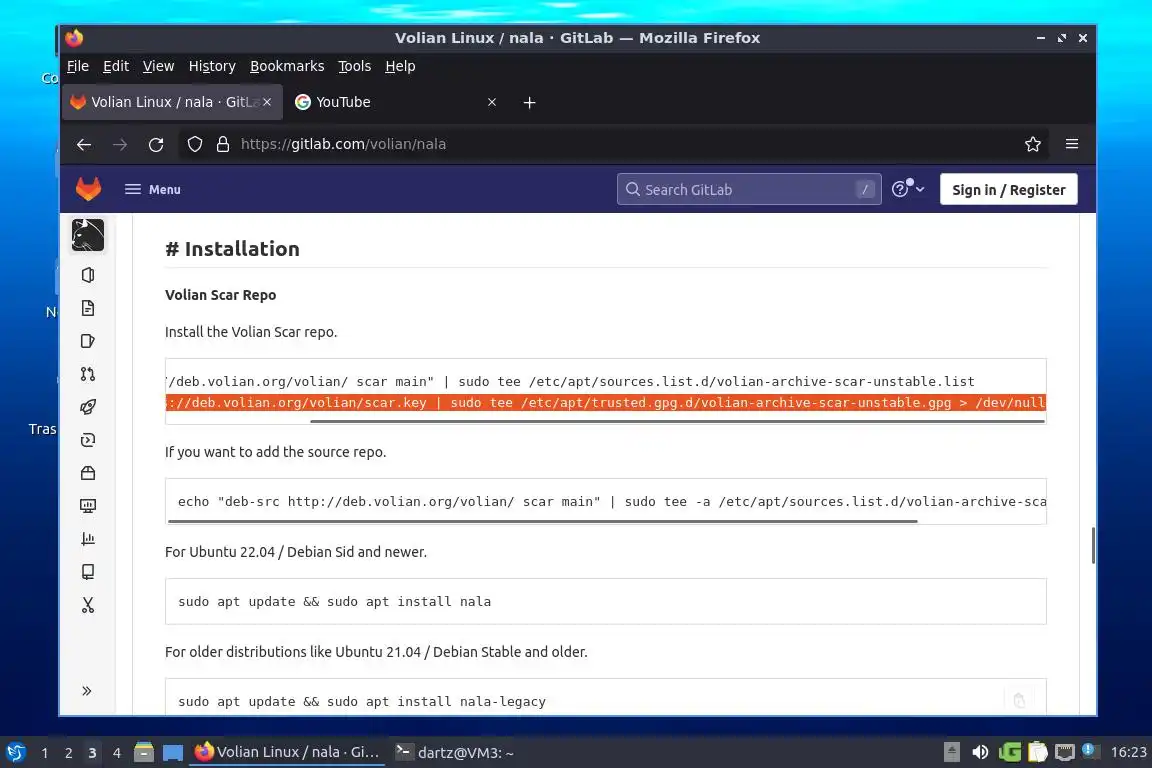
Task: Open Wiki book icon in sidebar
Action: 87,572
